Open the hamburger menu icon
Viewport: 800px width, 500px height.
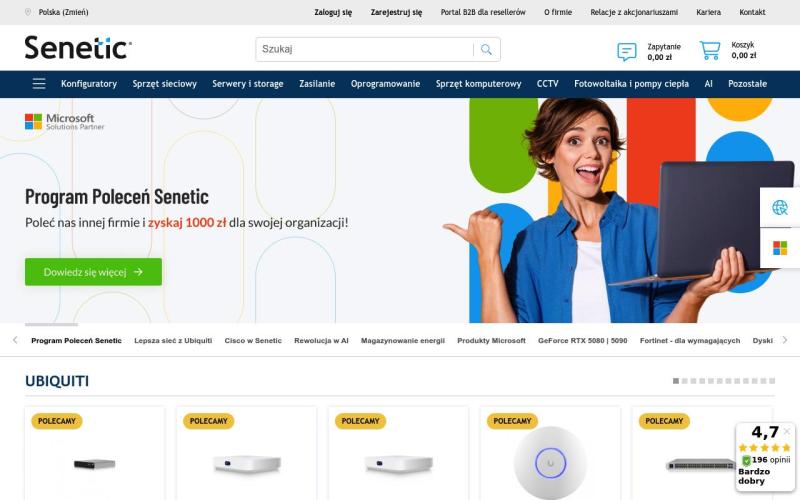(x=39, y=84)
